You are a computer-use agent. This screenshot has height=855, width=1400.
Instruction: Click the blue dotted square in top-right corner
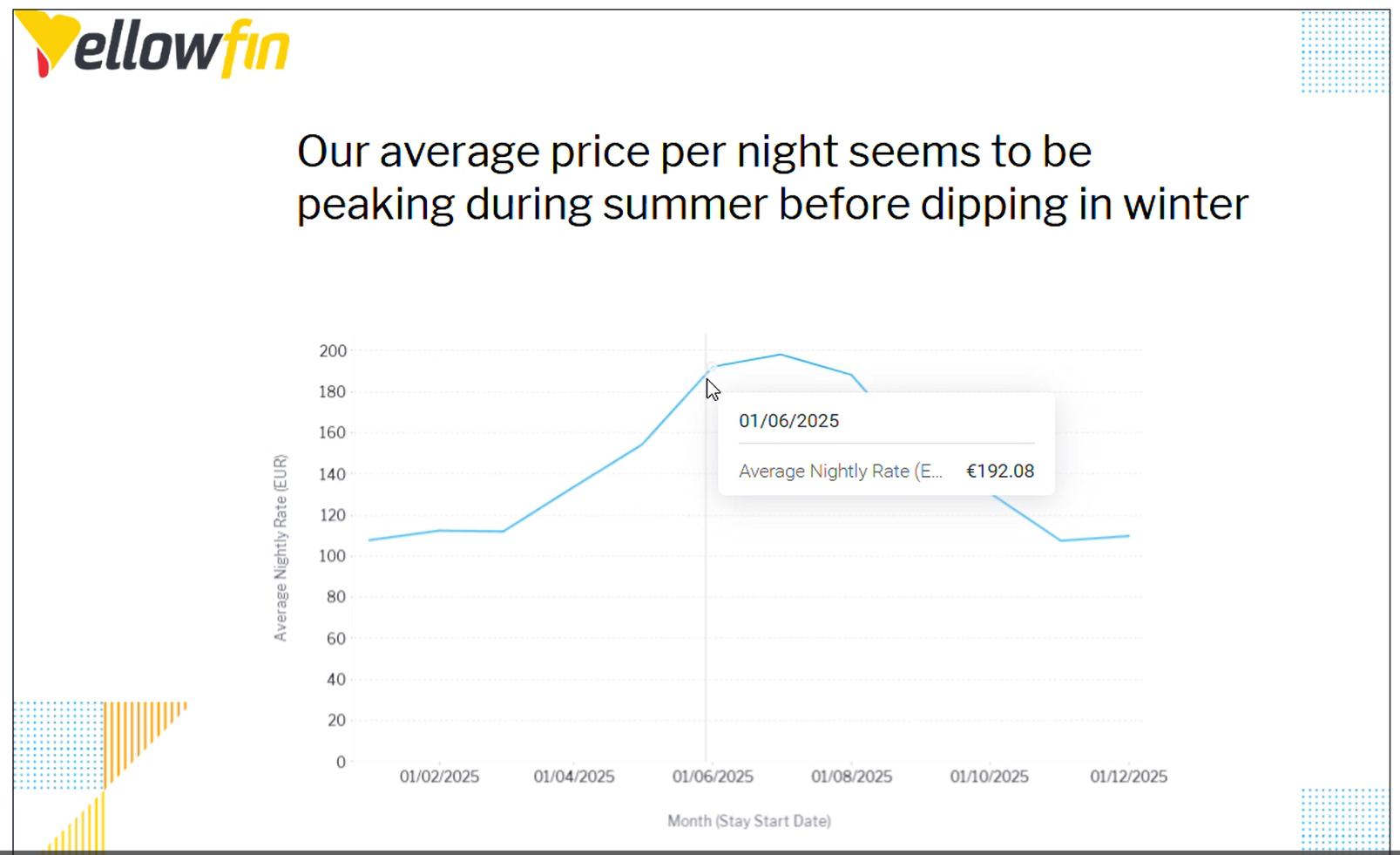tap(1344, 52)
